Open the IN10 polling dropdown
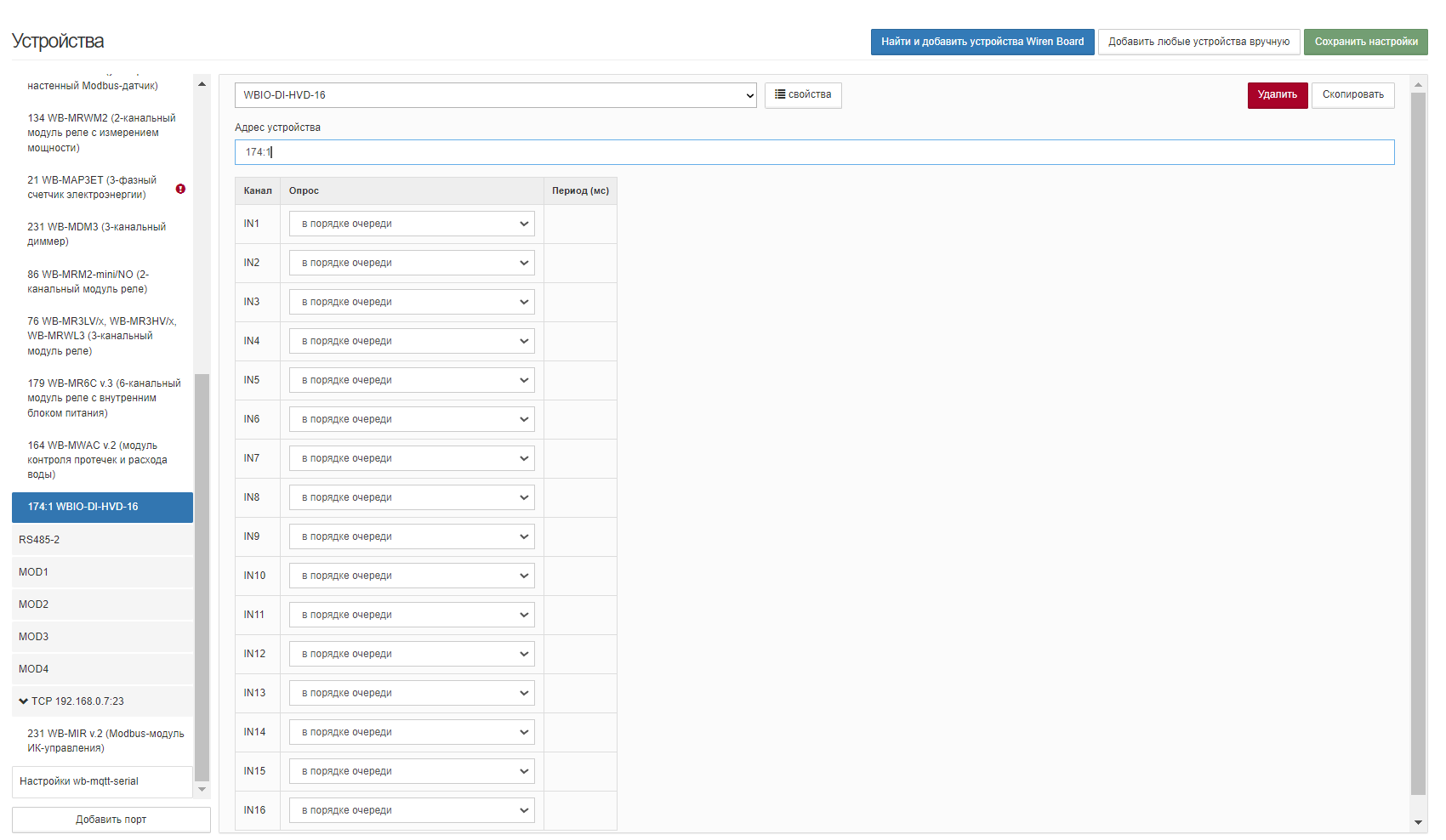The height and width of the screenshot is (840, 1446). tap(412, 576)
